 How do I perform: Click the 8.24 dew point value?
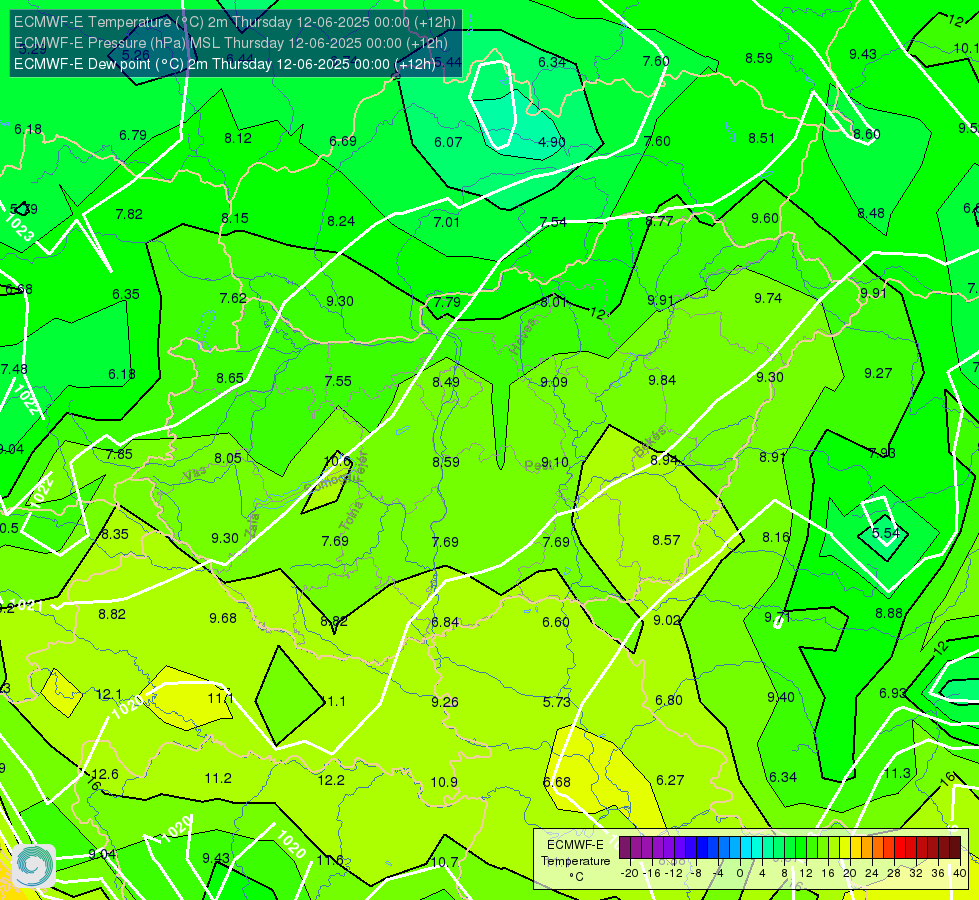pyautogui.click(x=341, y=221)
